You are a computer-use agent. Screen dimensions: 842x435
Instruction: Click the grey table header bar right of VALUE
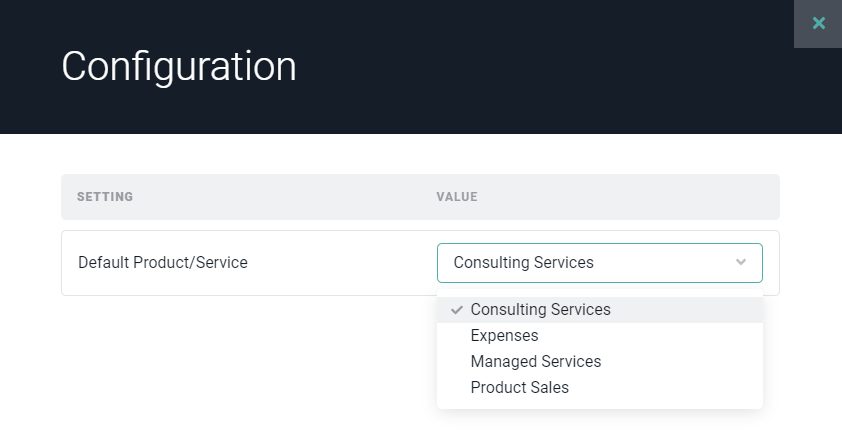(x=630, y=197)
